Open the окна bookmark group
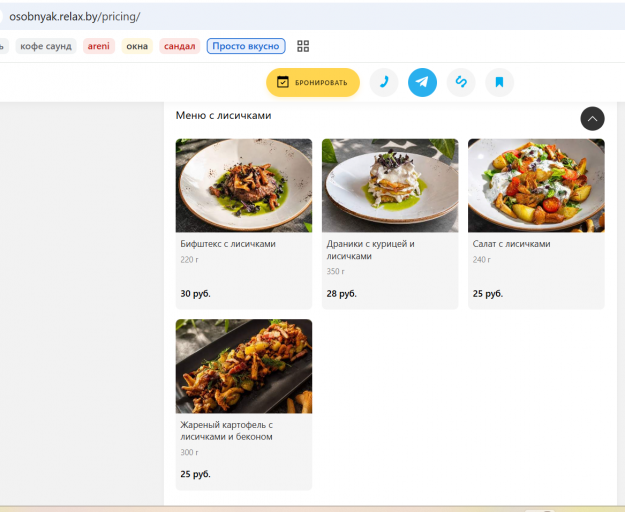Image resolution: width=625 pixels, height=512 pixels. pyautogui.click(x=137, y=46)
